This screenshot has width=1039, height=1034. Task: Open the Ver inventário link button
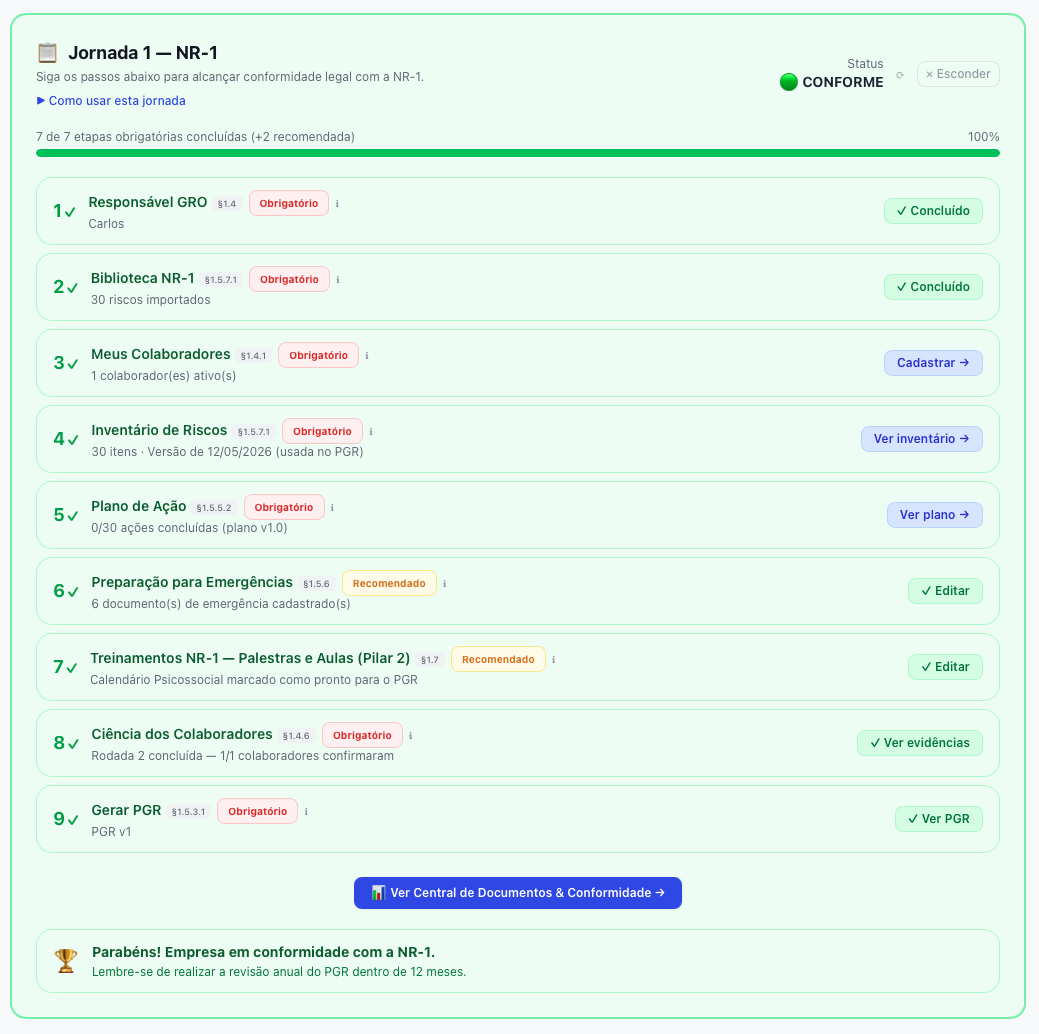click(922, 439)
